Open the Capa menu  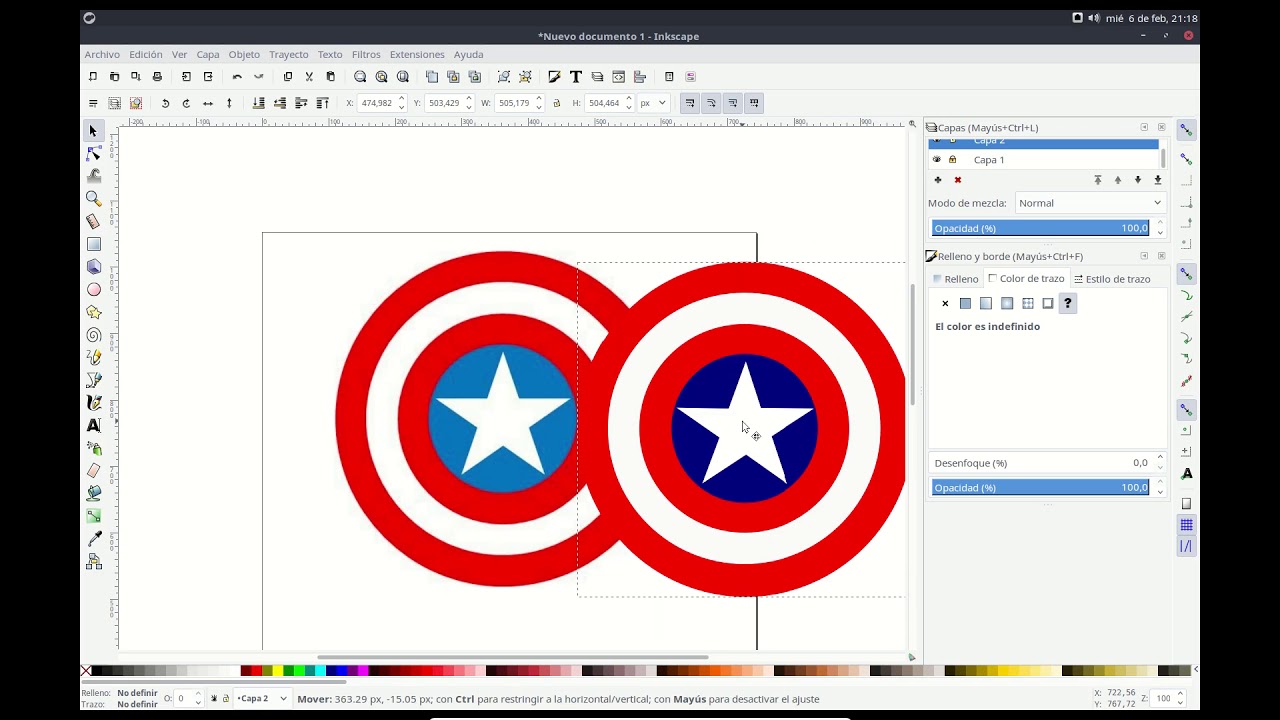[x=208, y=55]
